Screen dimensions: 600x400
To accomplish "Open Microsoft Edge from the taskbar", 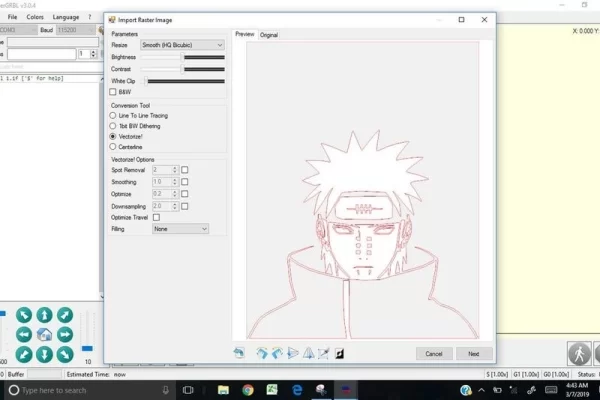I will tap(297, 390).
